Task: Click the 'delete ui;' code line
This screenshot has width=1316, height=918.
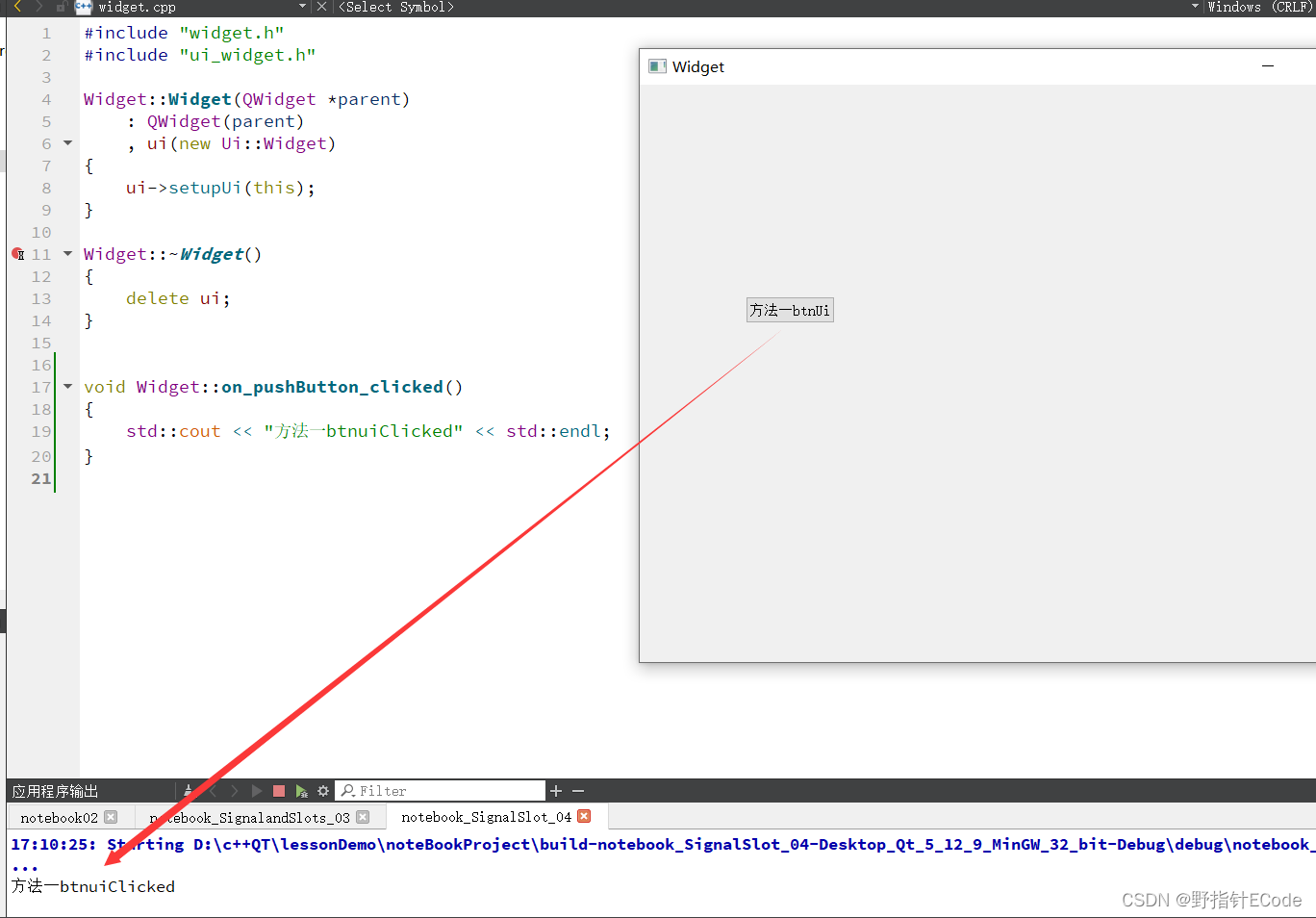Action: (x=178, y=298)
